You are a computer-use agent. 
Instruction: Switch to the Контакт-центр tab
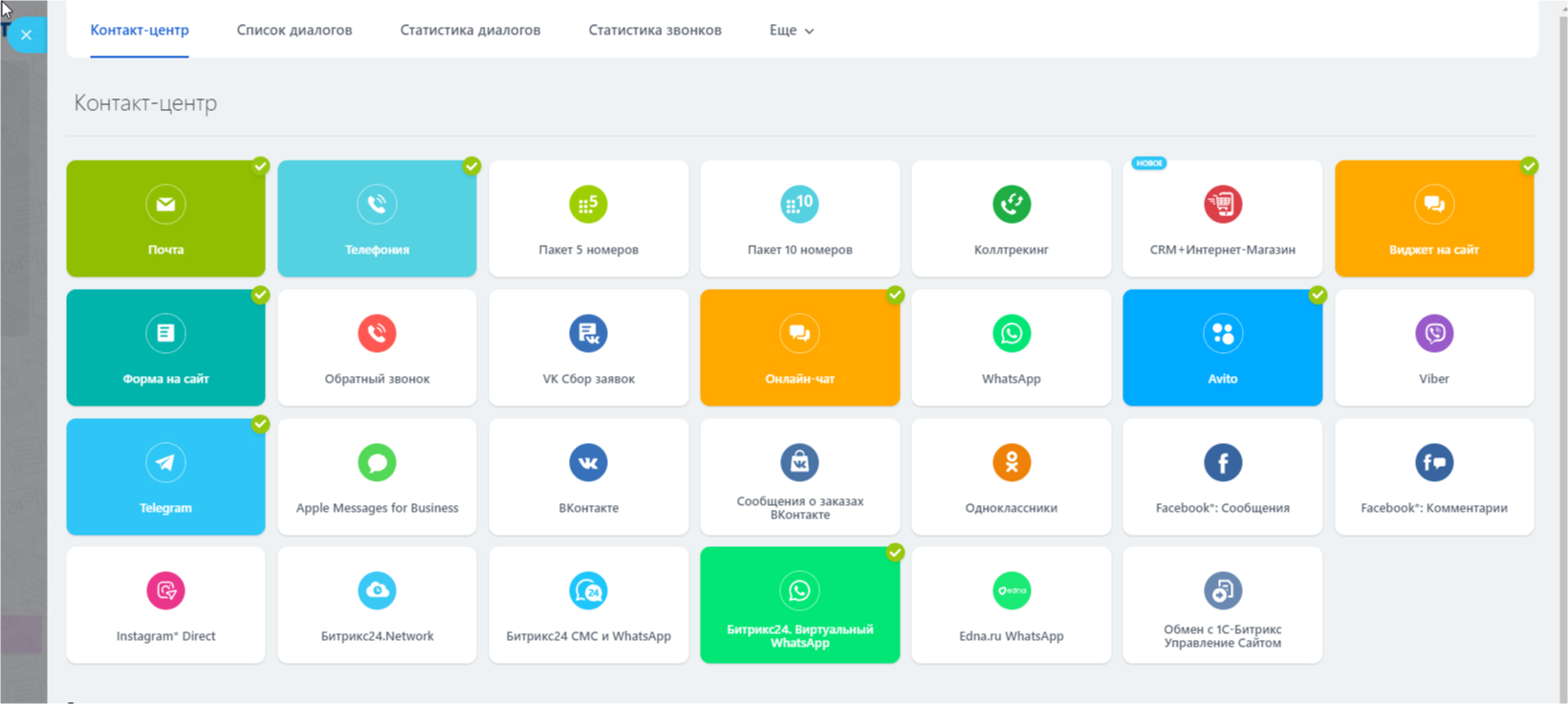(140, 30)
